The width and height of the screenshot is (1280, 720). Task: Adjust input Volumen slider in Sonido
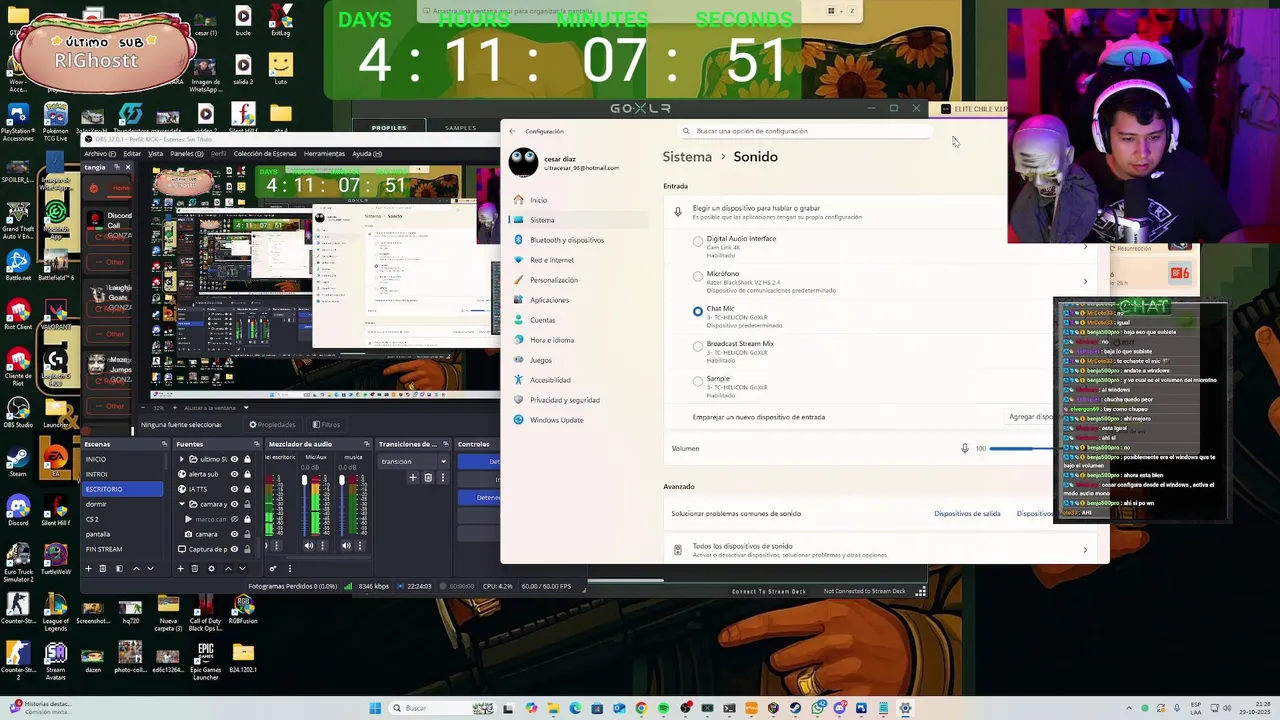click(1020, 448)
